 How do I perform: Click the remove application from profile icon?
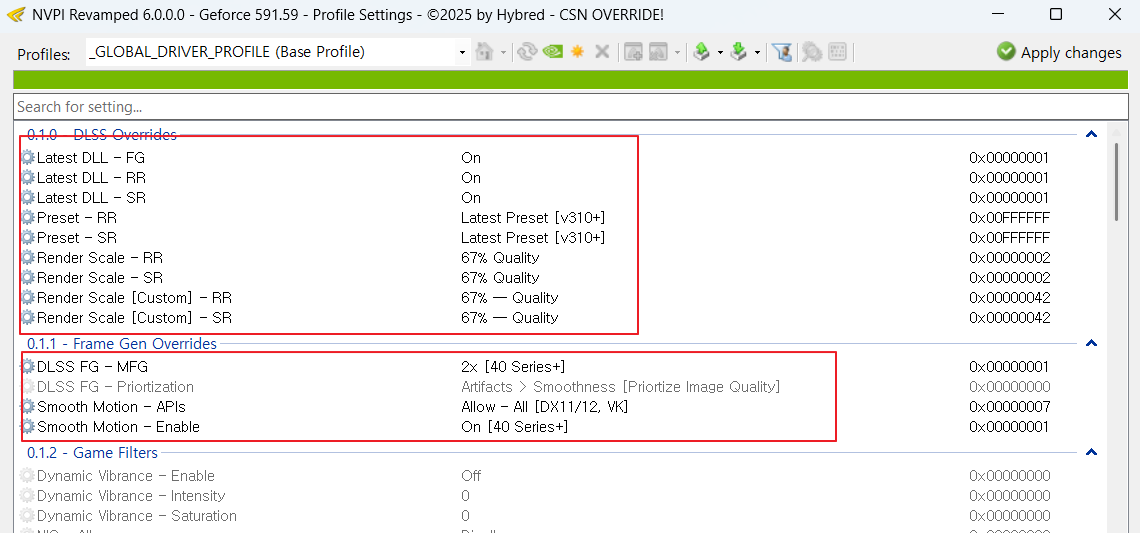[x=659, y=52]
